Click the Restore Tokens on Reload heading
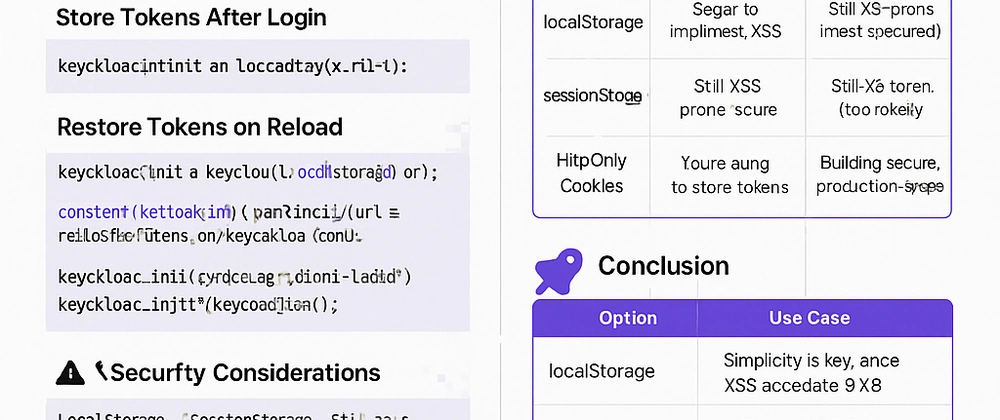This screenshot has height=420, width=1000. pos(200,127)
